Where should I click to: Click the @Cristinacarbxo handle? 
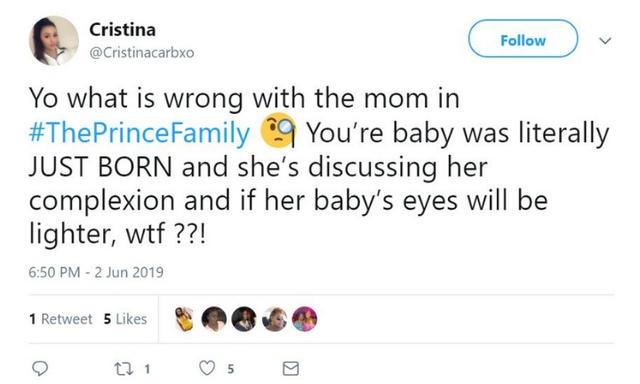click(142, 53)
